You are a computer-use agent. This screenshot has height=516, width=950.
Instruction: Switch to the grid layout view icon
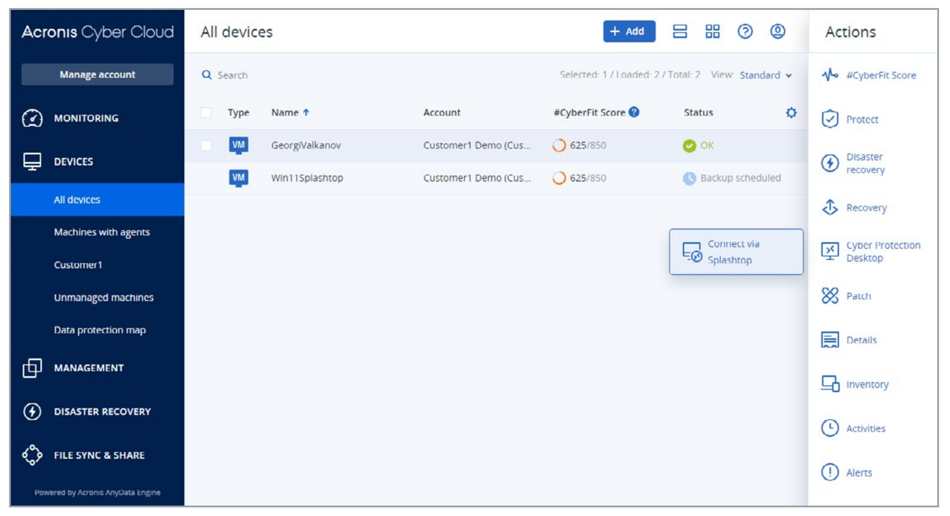712,31
